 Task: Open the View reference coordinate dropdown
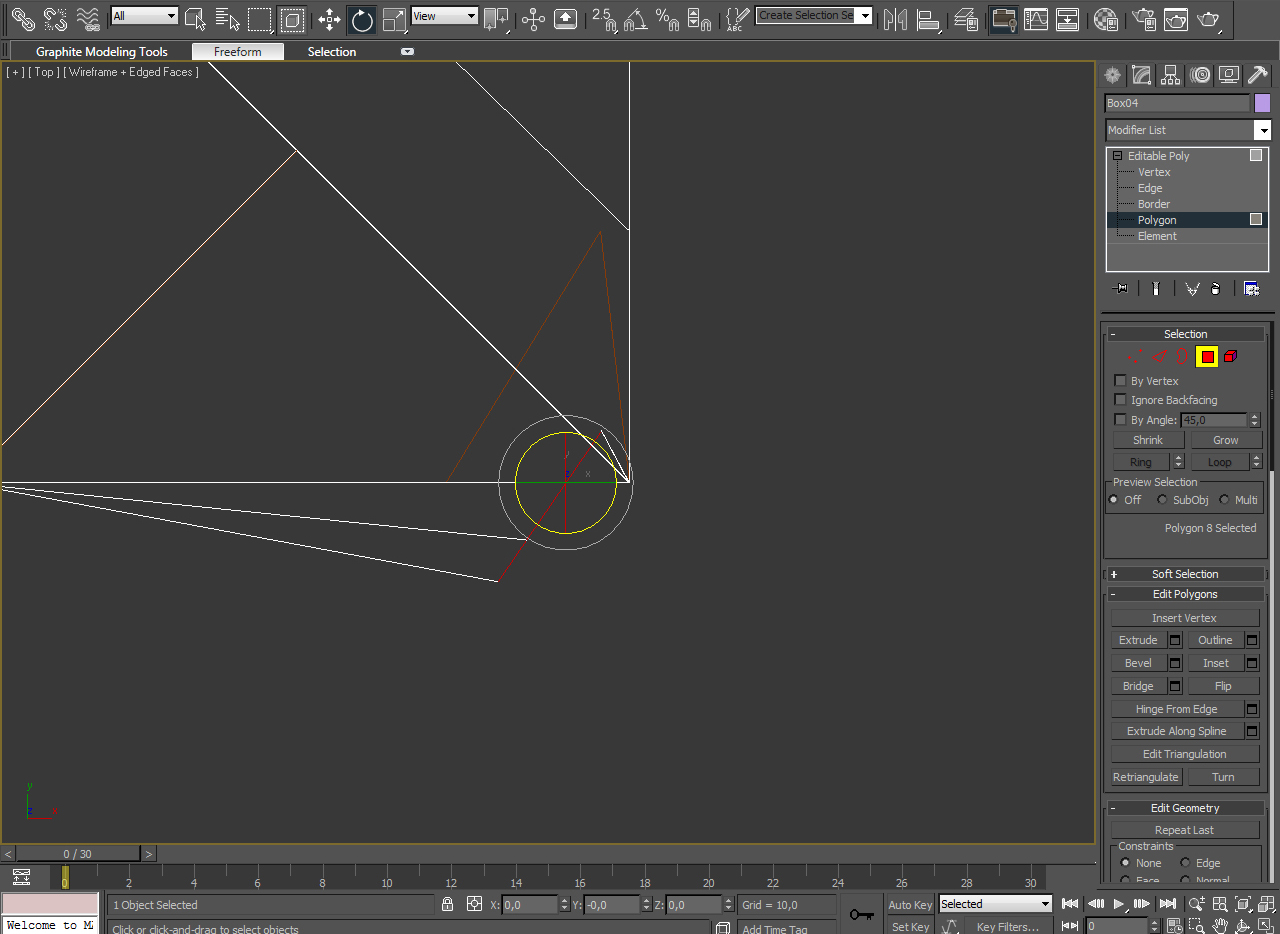[x=445, y=16]
